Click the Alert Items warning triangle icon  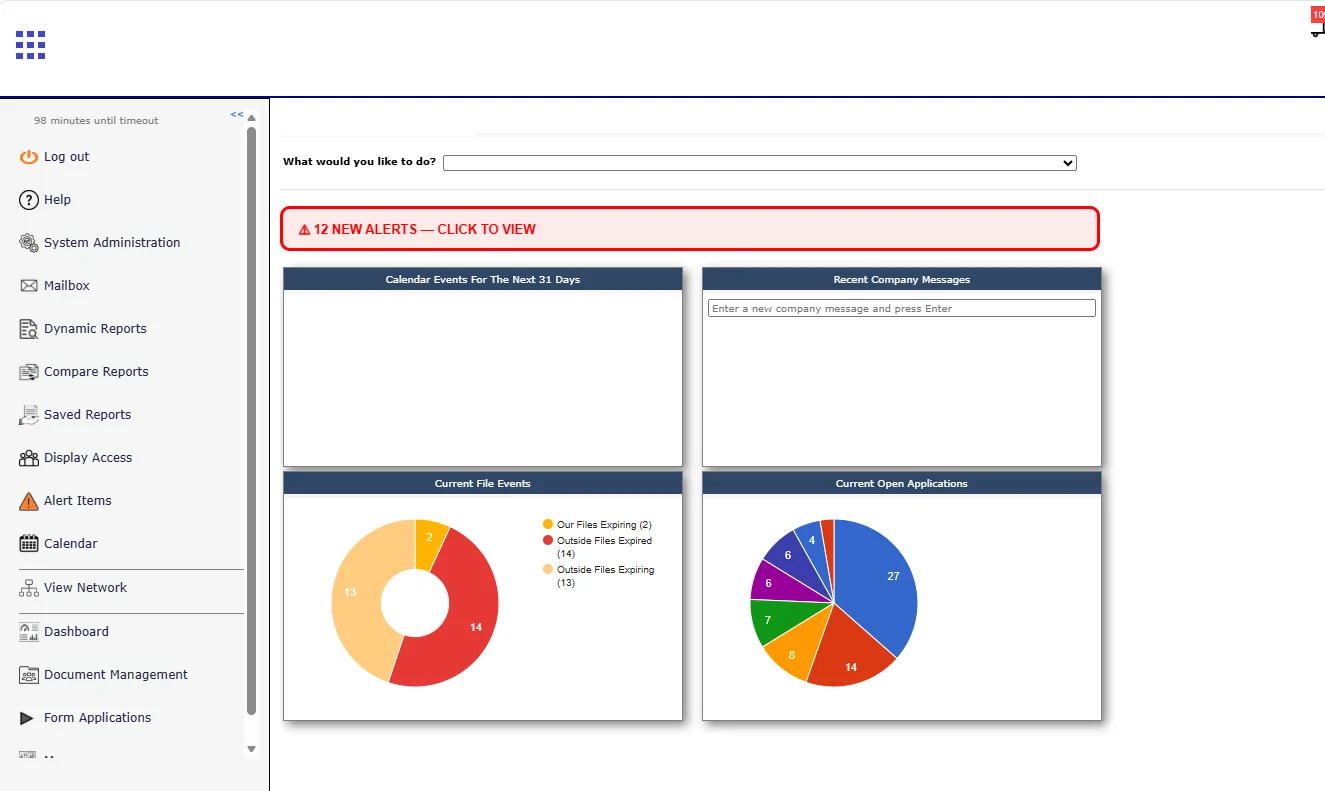click(x=29, y=501)
